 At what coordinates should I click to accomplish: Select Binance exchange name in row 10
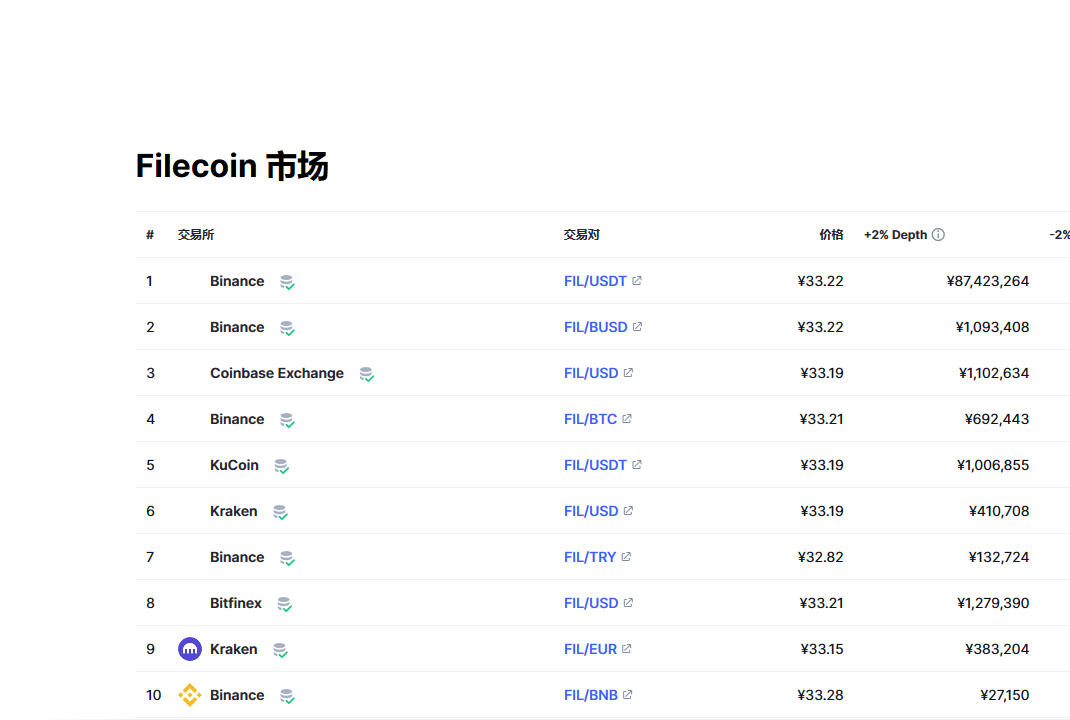pos(237,695)
